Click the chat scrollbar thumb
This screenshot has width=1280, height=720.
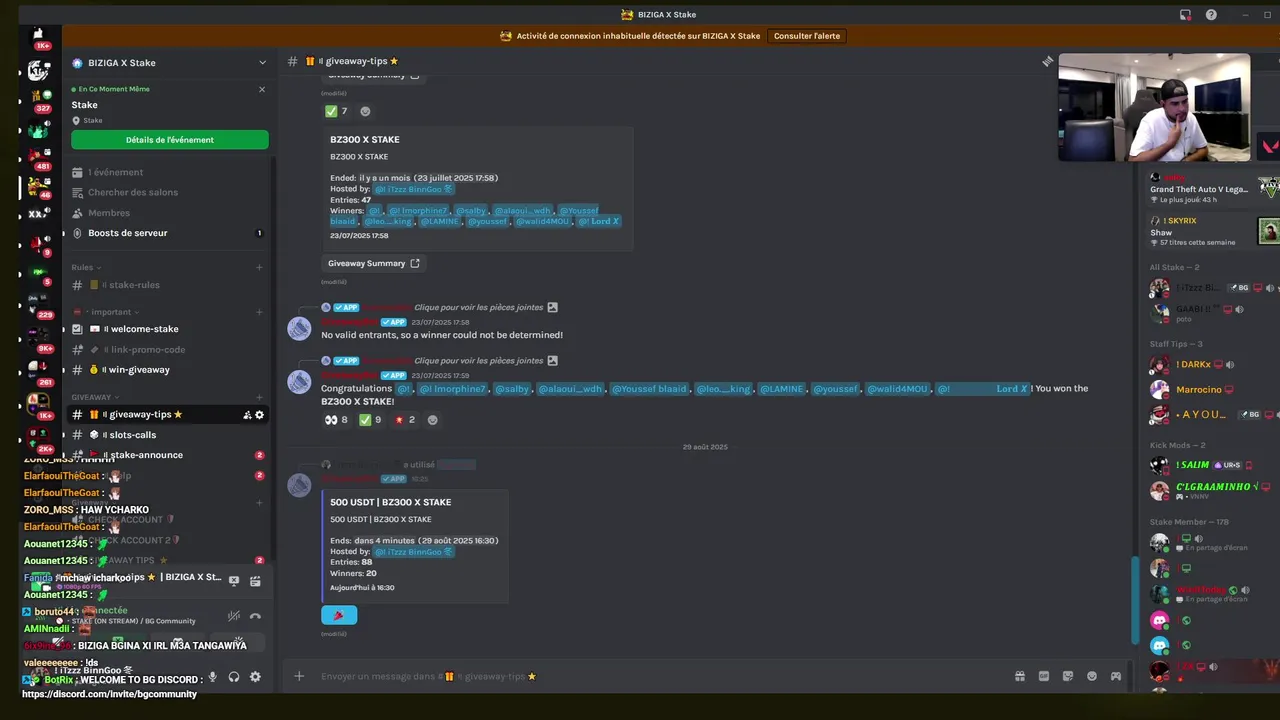pyautogui.click(x=1133, y=600)
